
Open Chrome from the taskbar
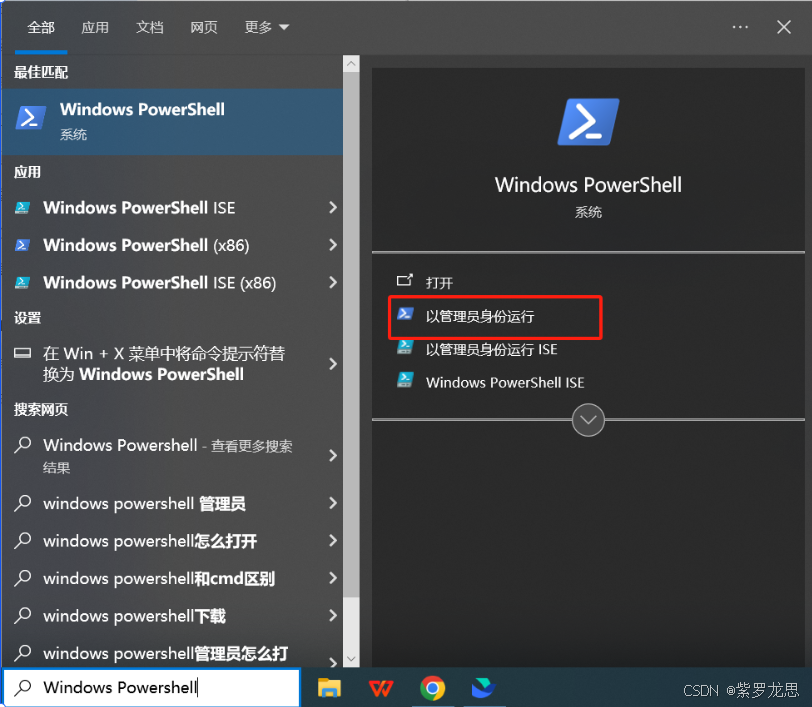tap(433, 688)
